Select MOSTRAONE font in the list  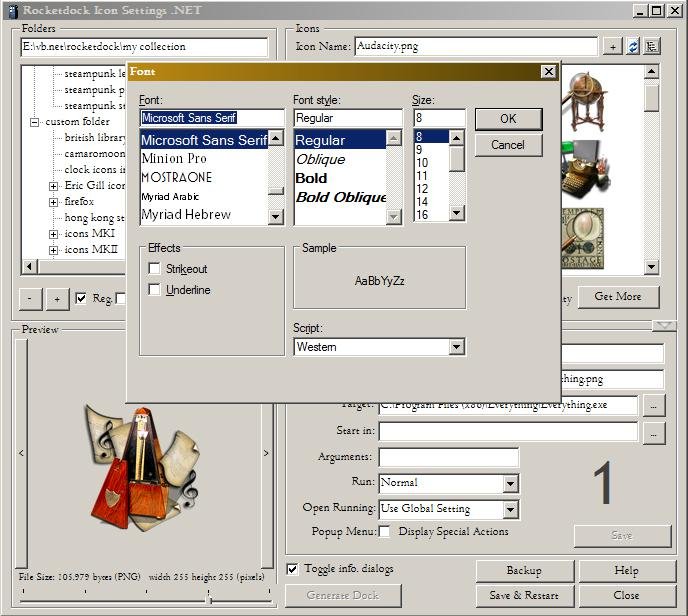click(204, 177)
